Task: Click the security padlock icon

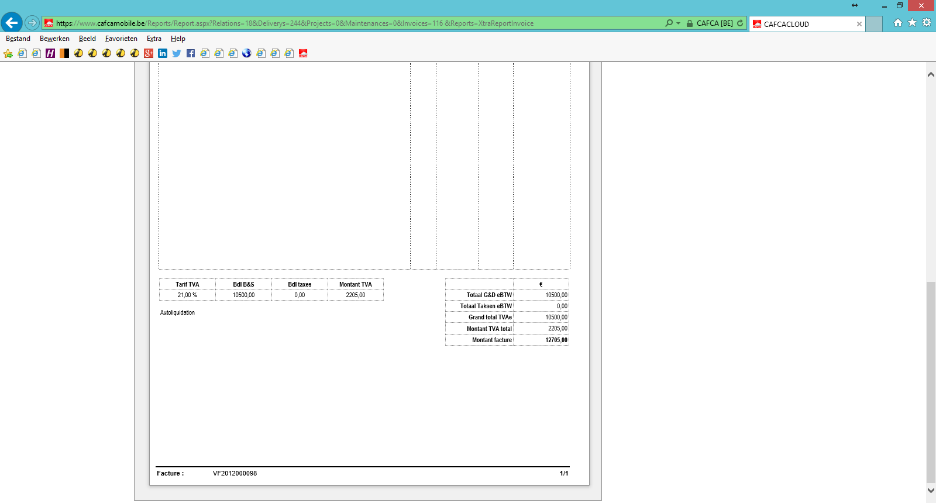Action: (x=689, y=23)
